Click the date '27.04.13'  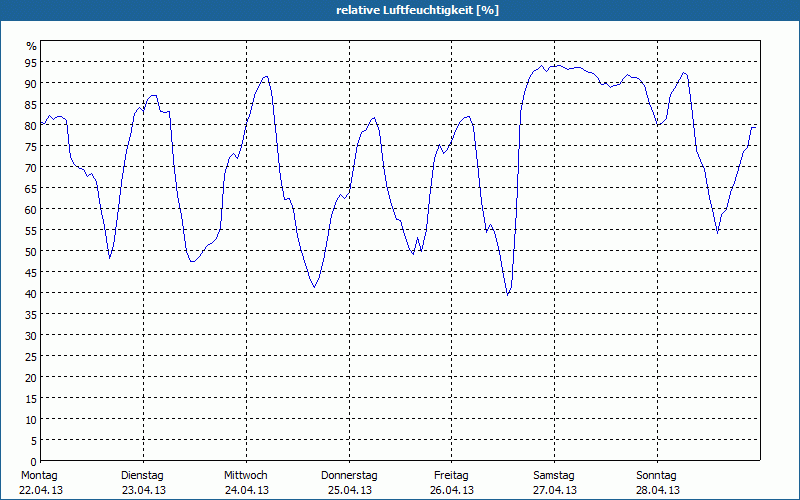(555, 490)
